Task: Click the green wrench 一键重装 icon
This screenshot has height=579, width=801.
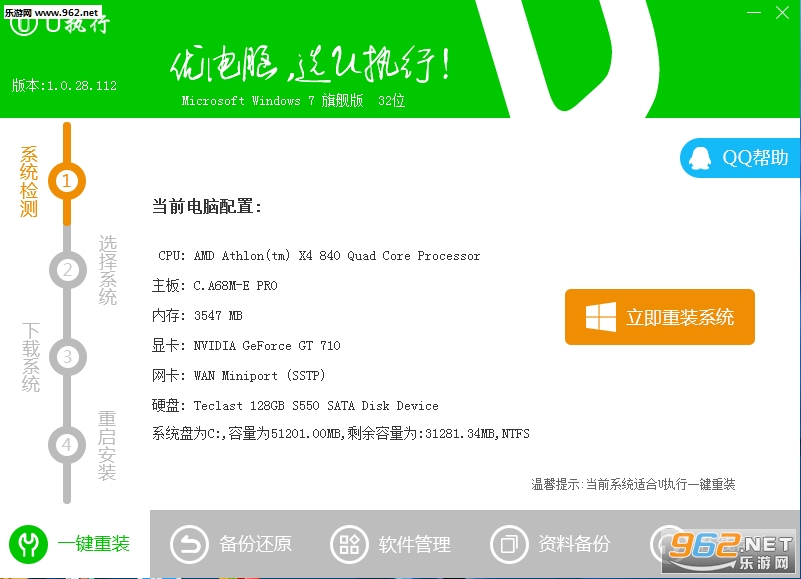Action: (x=29, y=544)
